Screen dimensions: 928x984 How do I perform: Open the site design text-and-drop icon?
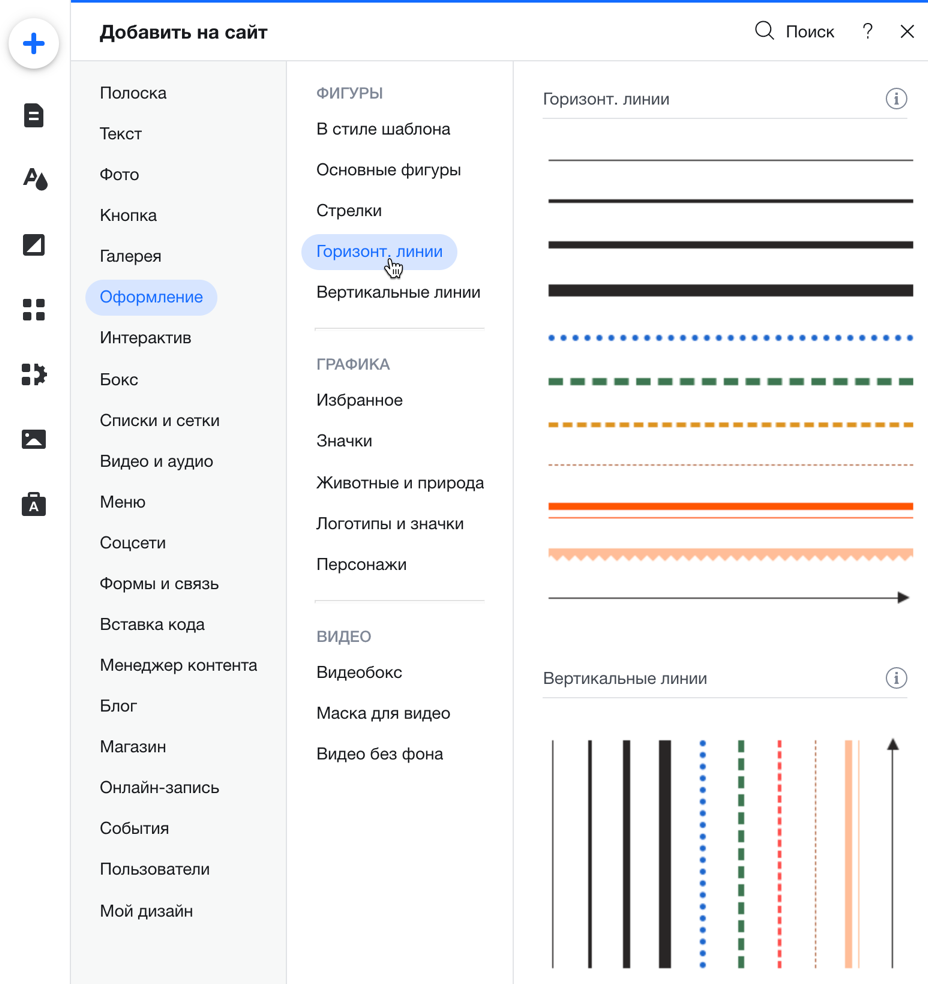(x=34, y=180)
